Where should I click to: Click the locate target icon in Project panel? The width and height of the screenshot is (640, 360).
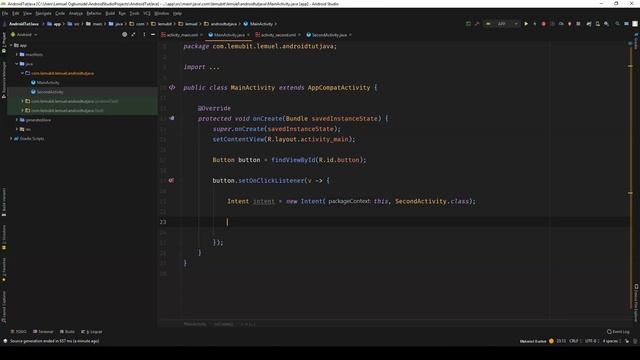coord(124,35)
